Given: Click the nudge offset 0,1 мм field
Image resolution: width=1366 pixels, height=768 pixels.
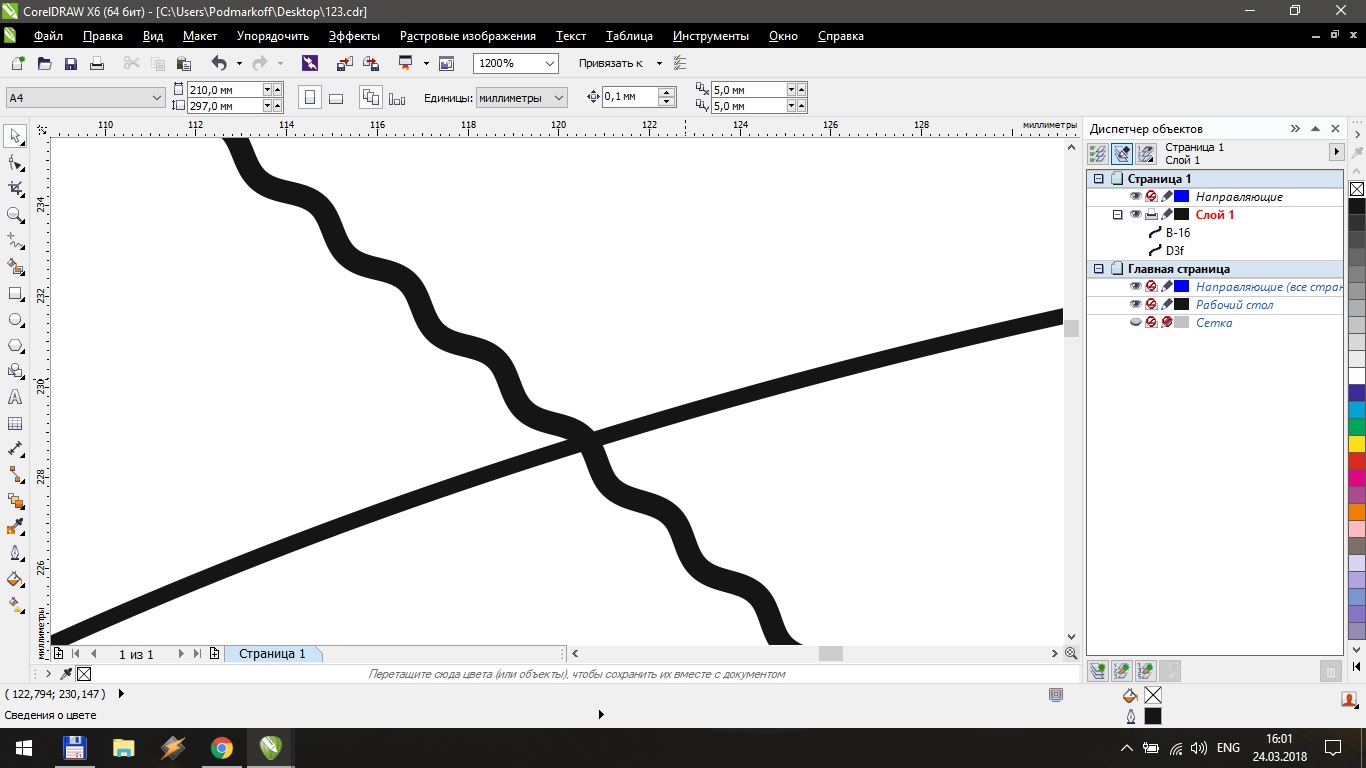Looking at the screenshot, I should point(630,97).
